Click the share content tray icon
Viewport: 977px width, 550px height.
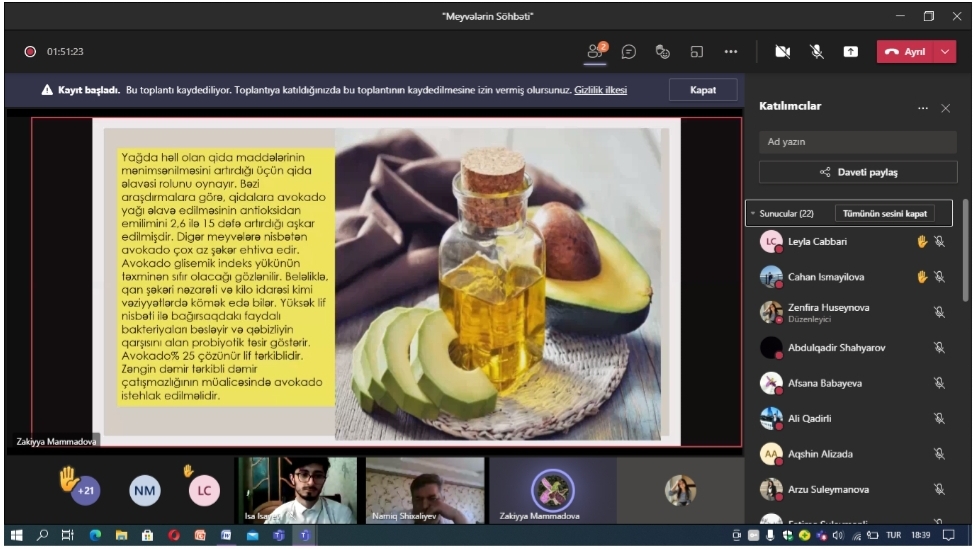[850, 52]
